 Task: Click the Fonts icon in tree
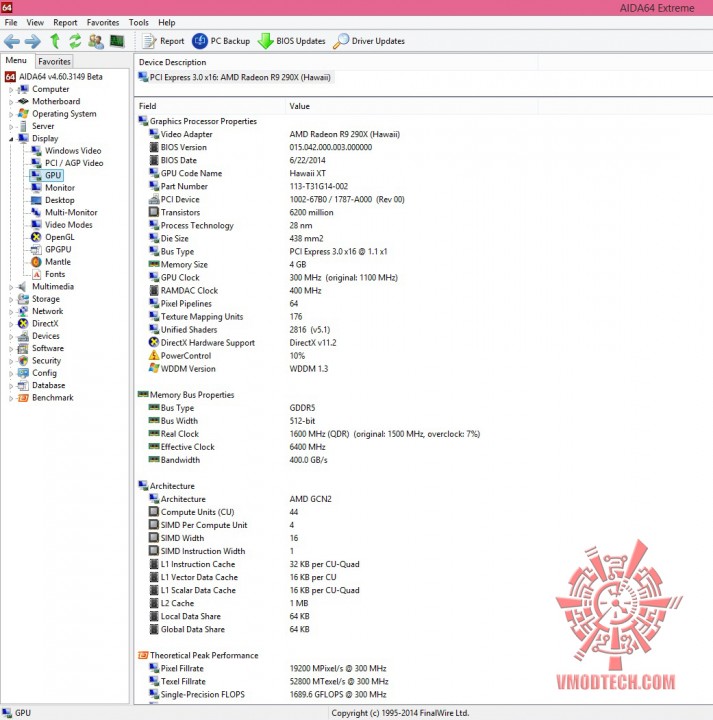point(36,274)
